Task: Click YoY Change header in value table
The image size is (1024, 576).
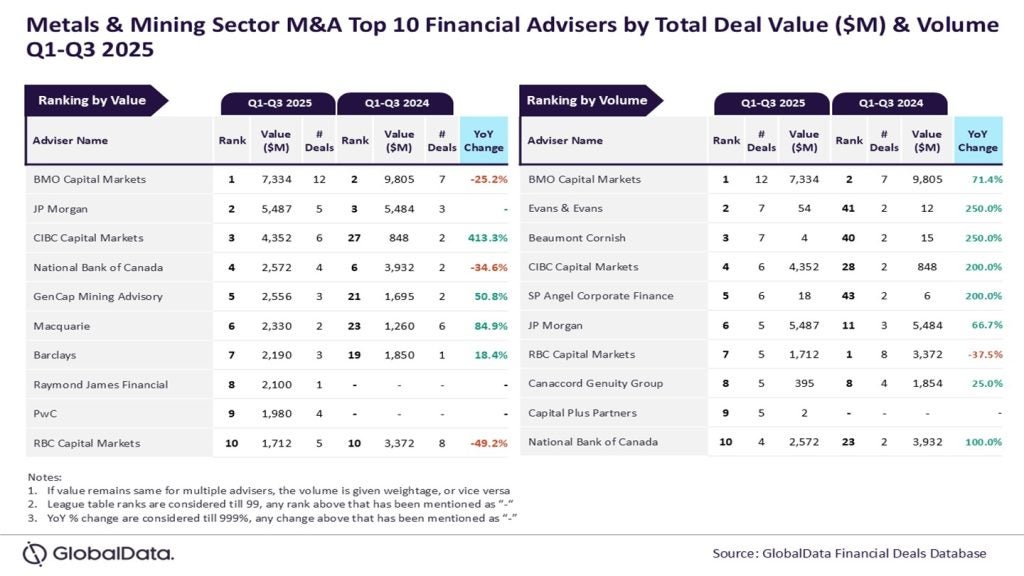Action: [x=484, y=141]
